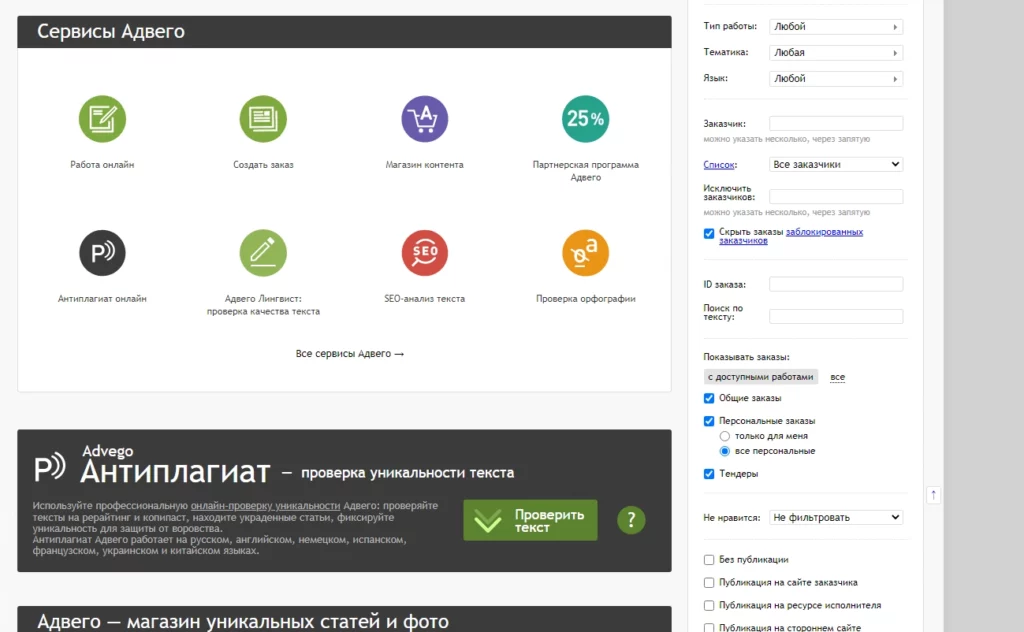Open the Все заказчики list dropdown
Viewport: 1024px width, 632px height.
point(836,165)
